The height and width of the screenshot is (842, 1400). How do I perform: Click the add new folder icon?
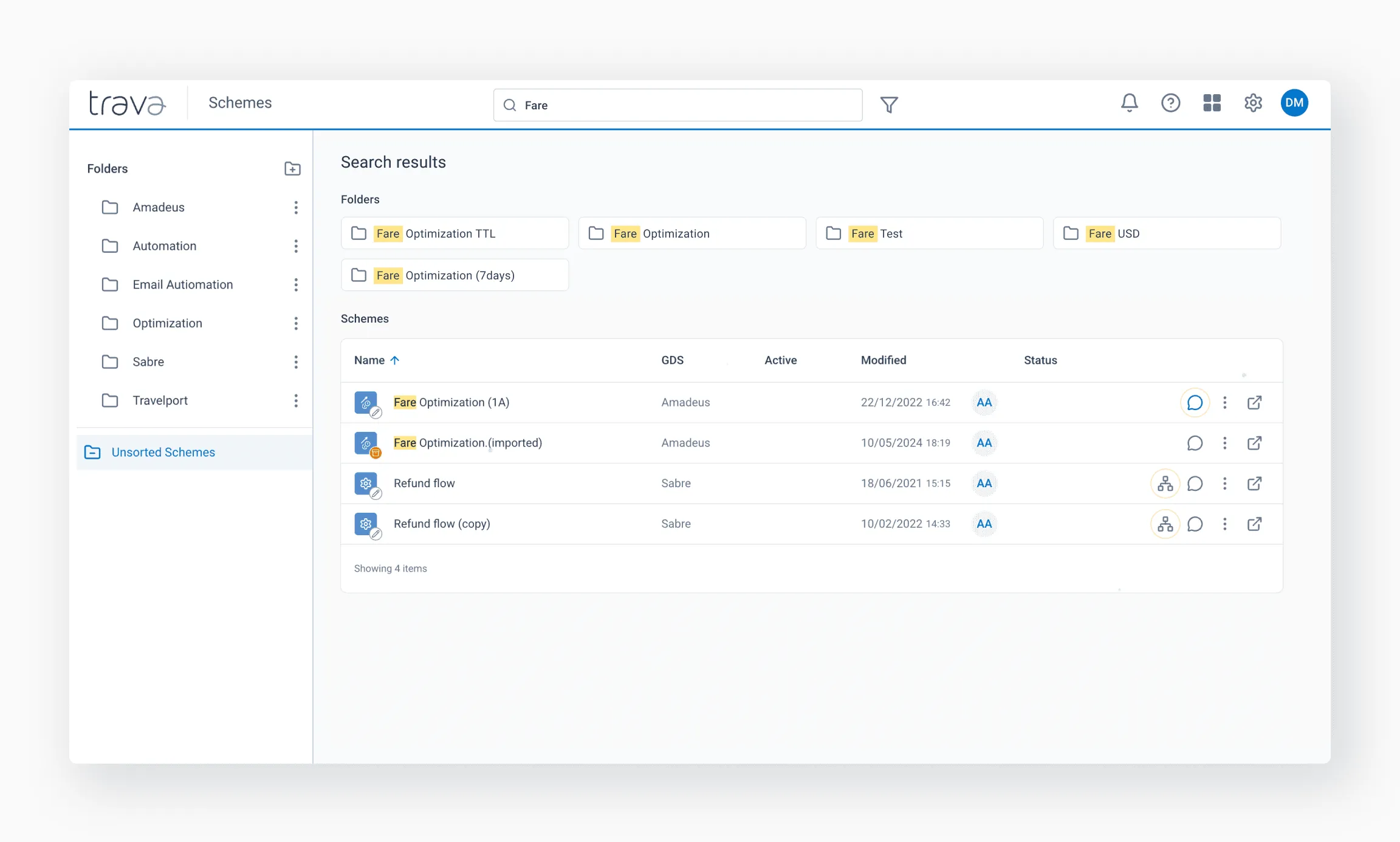292,169
